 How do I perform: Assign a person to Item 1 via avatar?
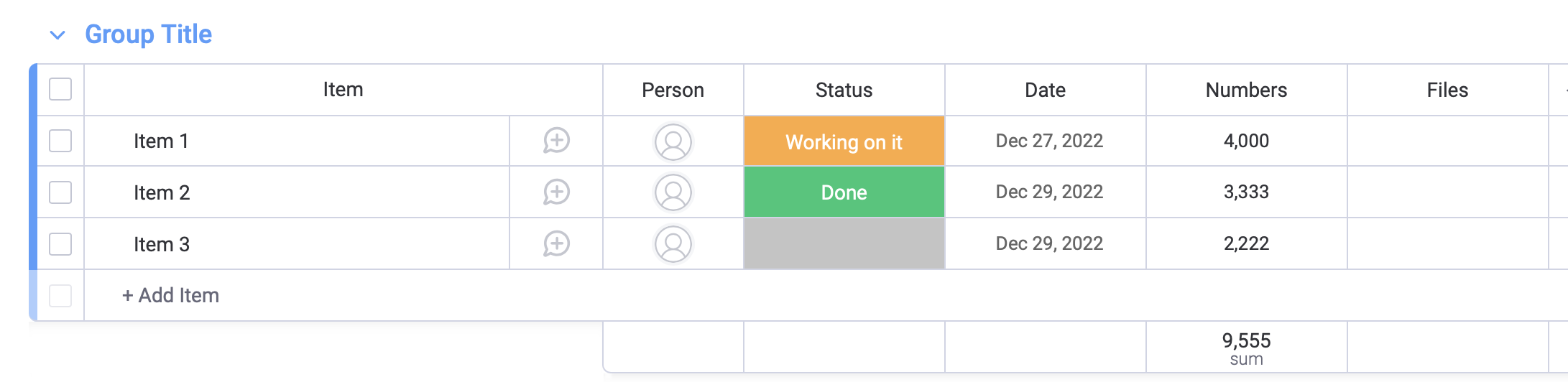[x=673, y=141]
